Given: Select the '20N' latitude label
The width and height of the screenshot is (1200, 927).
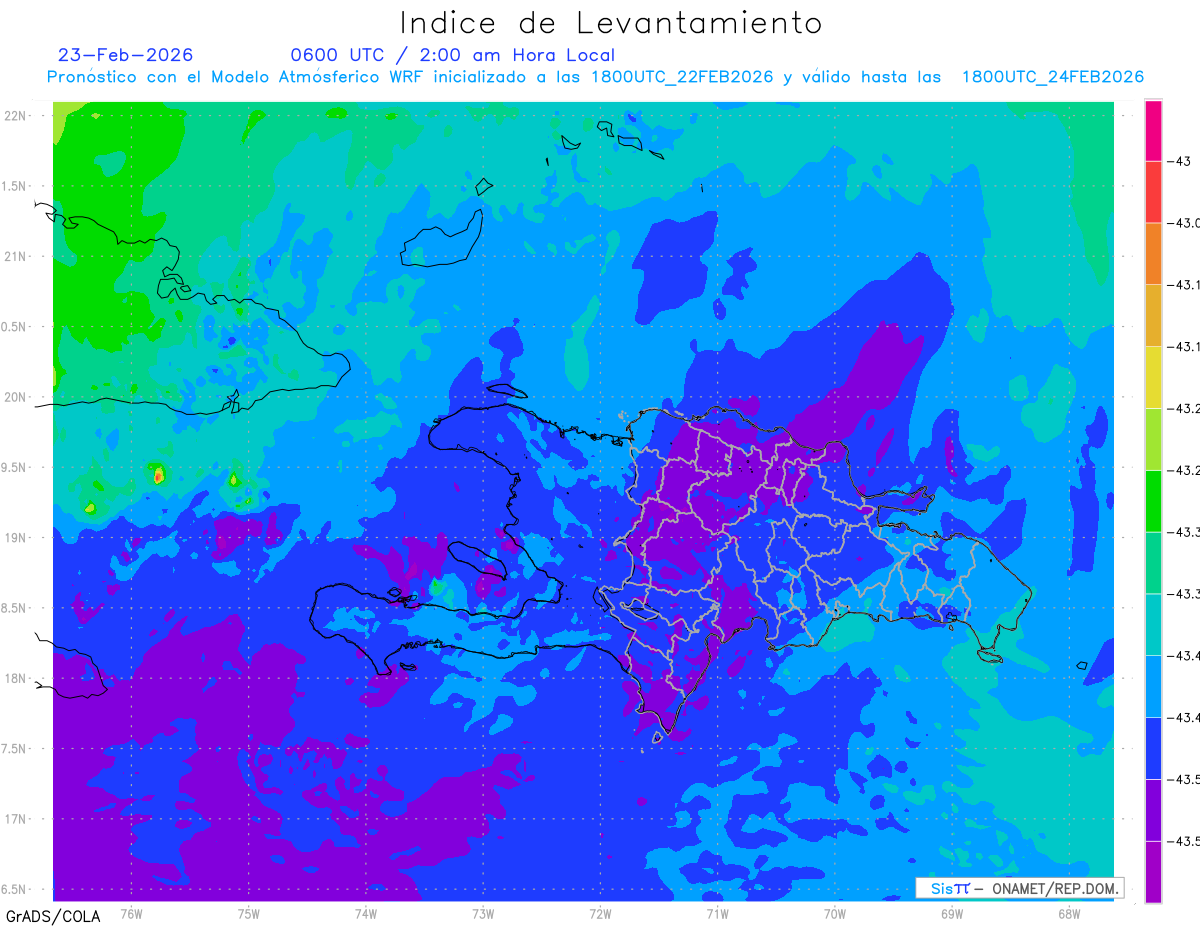Looking at the screenshot, I should (x=17, y=397).
